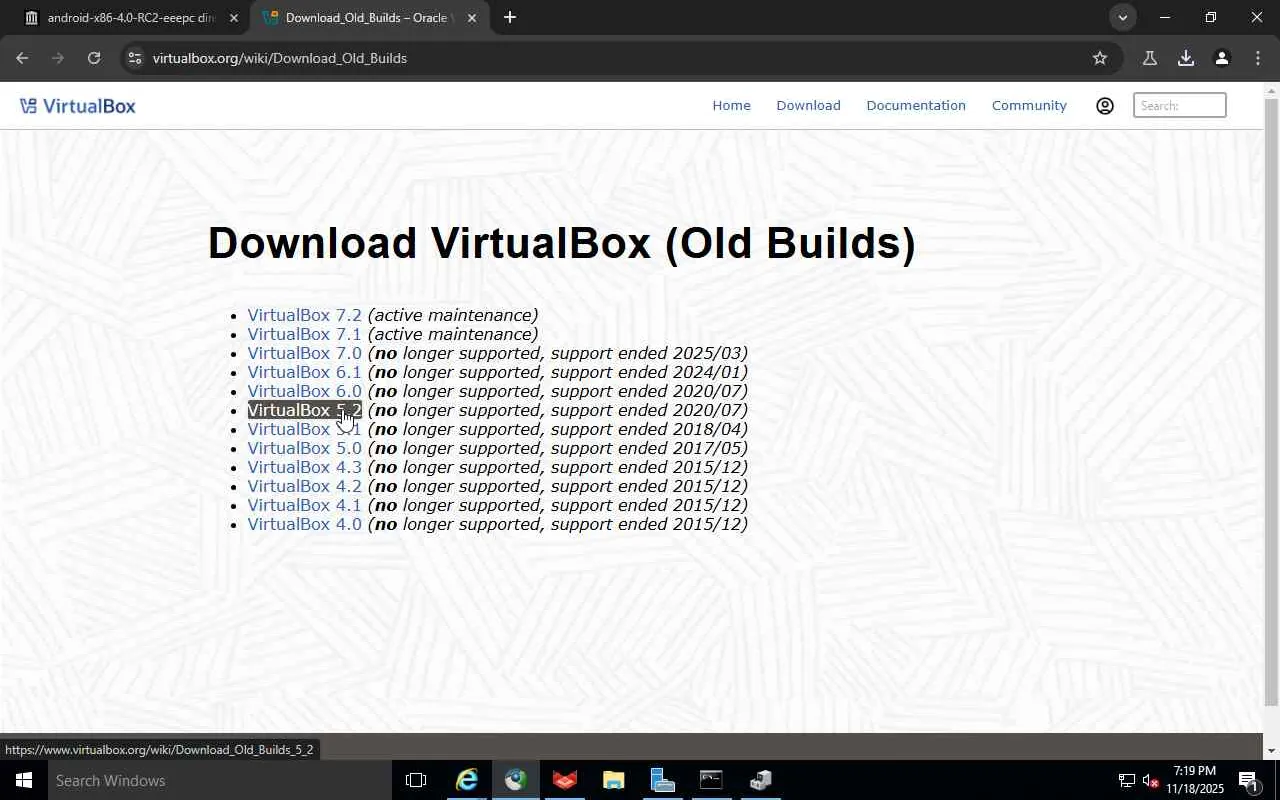Image resolution: width=1280 pixels, height=800 pixels.
Task: Open the browser profile icon
Action: pos(1222,58)
